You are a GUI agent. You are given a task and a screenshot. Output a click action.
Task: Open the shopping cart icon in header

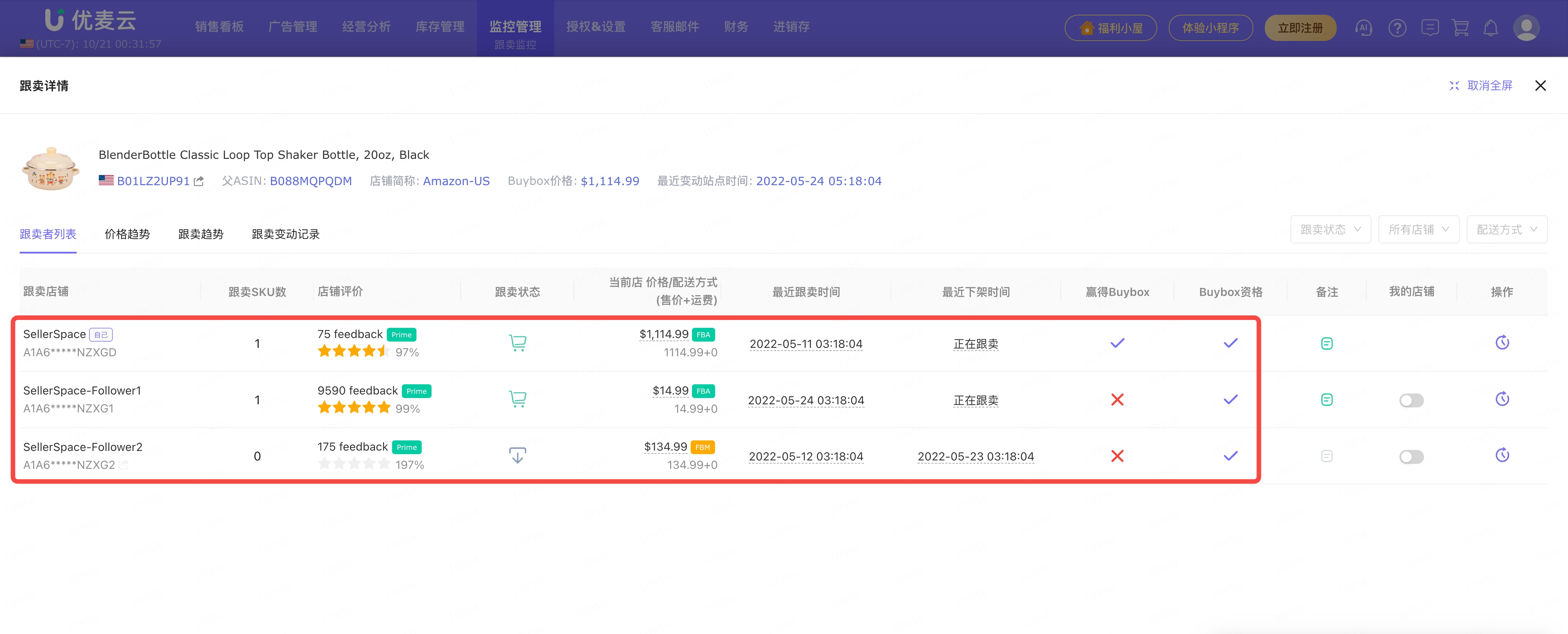tap(1460, 27)
